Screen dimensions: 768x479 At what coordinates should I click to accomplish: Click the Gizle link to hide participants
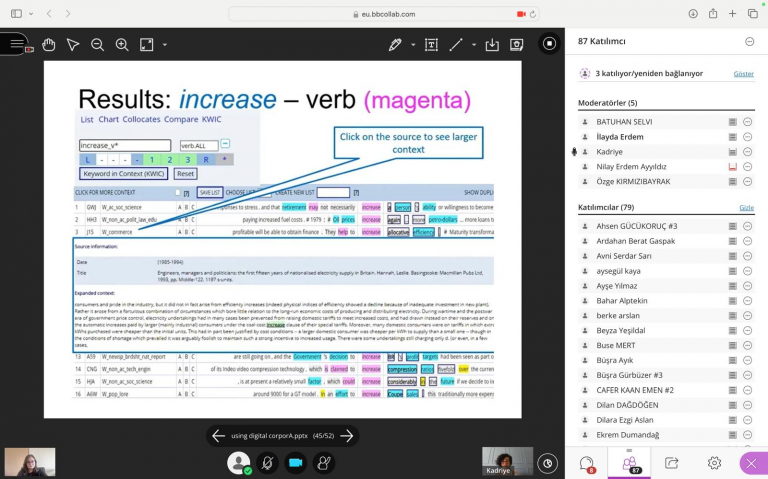point(746,208)
